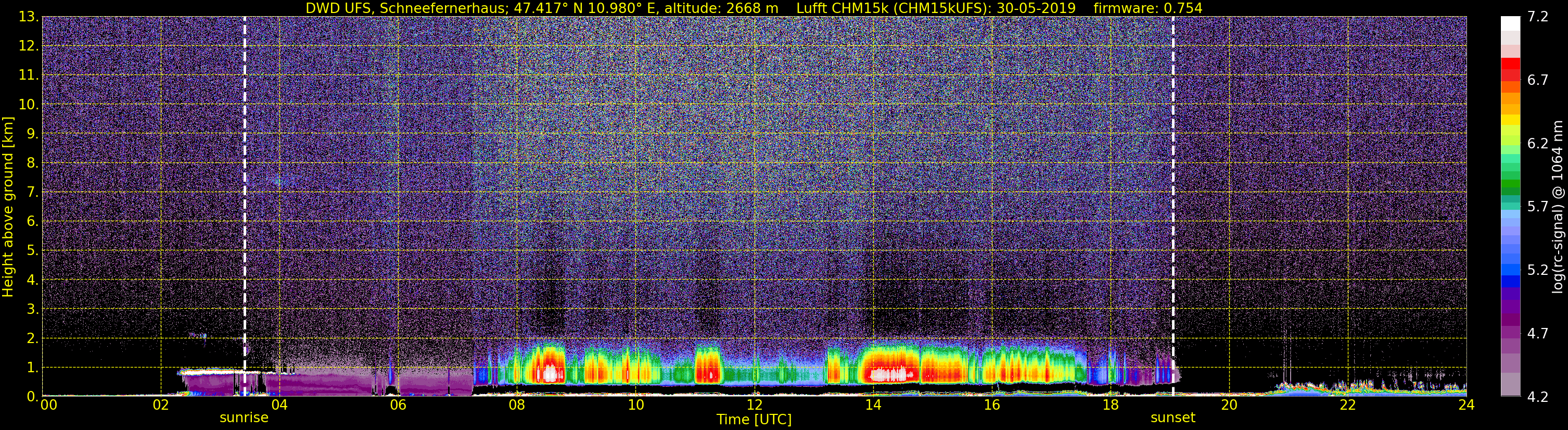
Task: Click the date 30-05-2019 in the title
Action: (x=1036, y=8)
